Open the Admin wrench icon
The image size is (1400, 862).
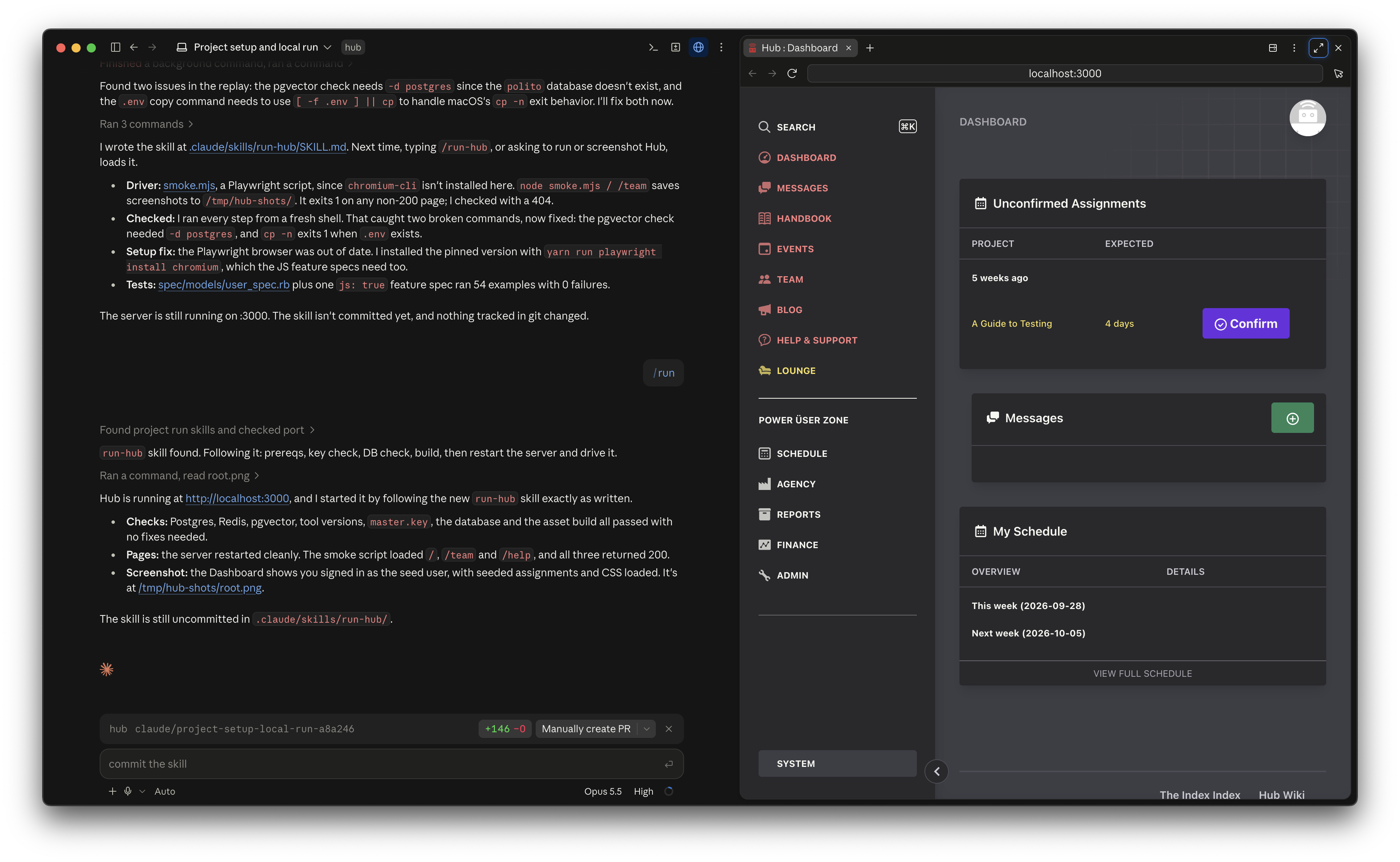764,575
